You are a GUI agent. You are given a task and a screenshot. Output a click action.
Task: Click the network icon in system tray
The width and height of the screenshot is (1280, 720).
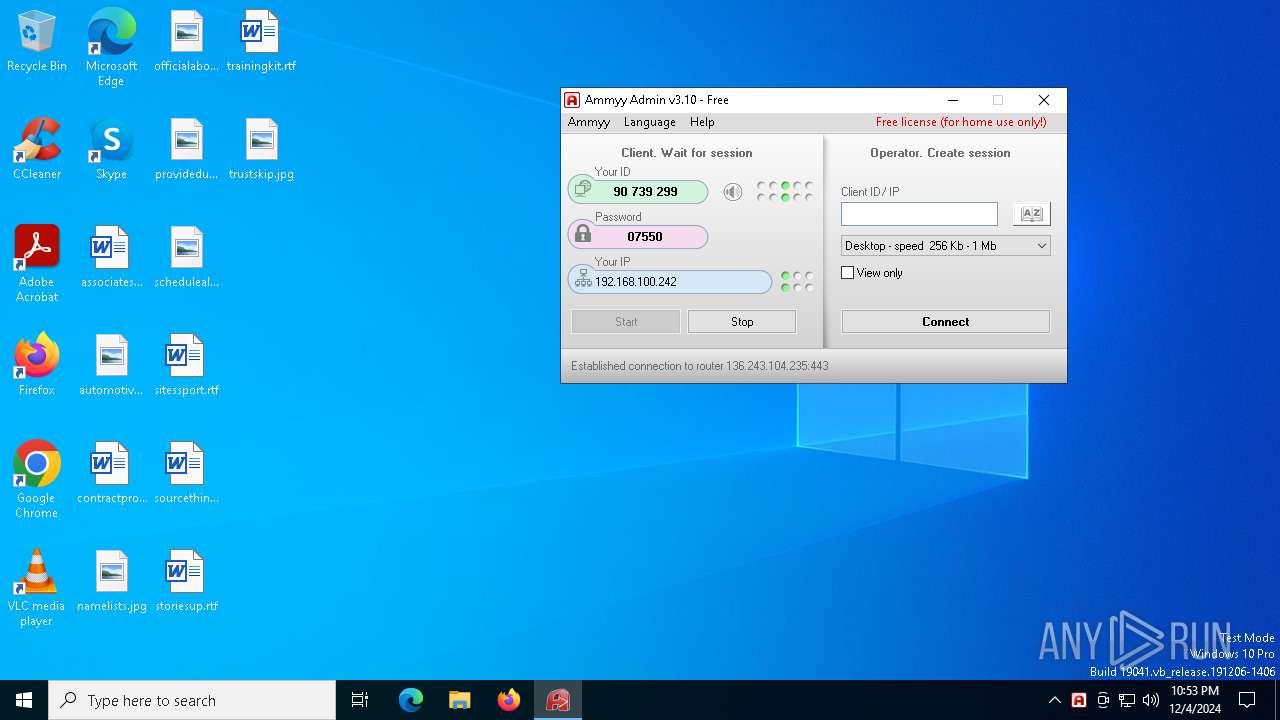(1127, 700)
